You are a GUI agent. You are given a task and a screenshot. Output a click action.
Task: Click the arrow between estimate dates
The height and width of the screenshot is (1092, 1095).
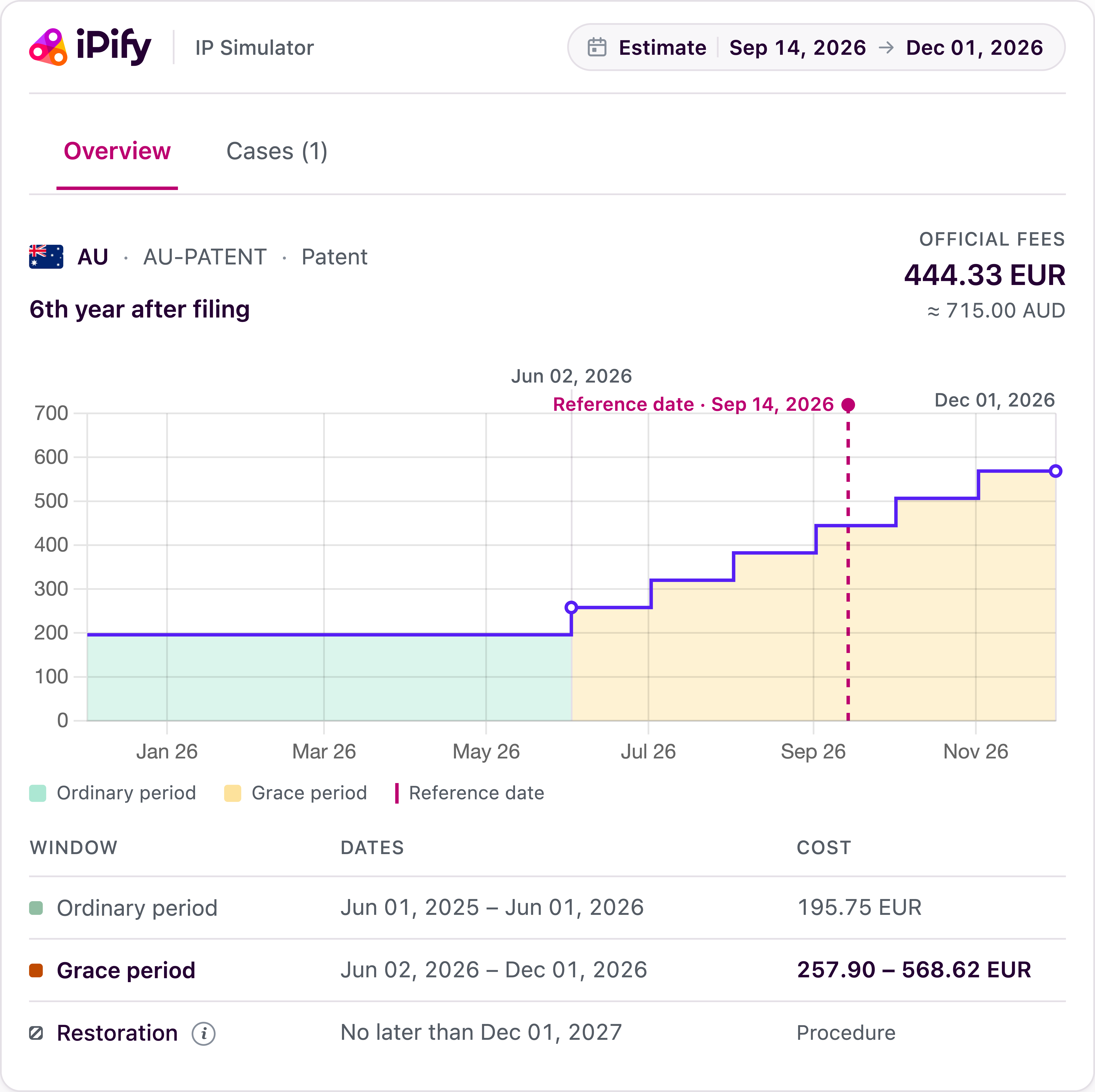886,48
